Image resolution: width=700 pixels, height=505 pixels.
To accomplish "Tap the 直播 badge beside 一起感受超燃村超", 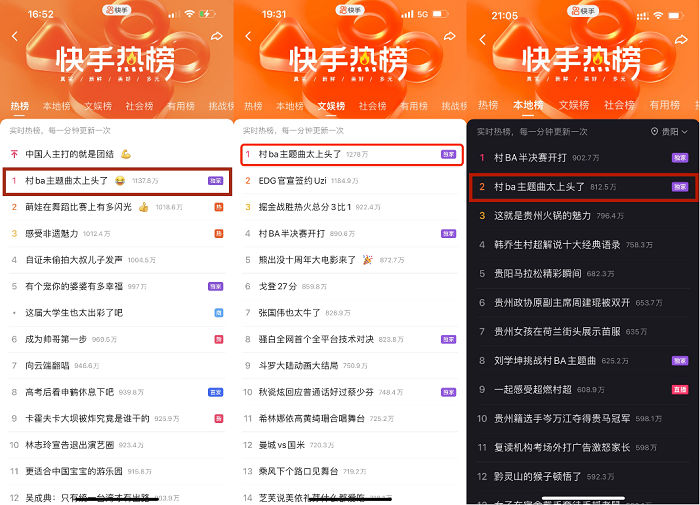I will pos(679,389).
